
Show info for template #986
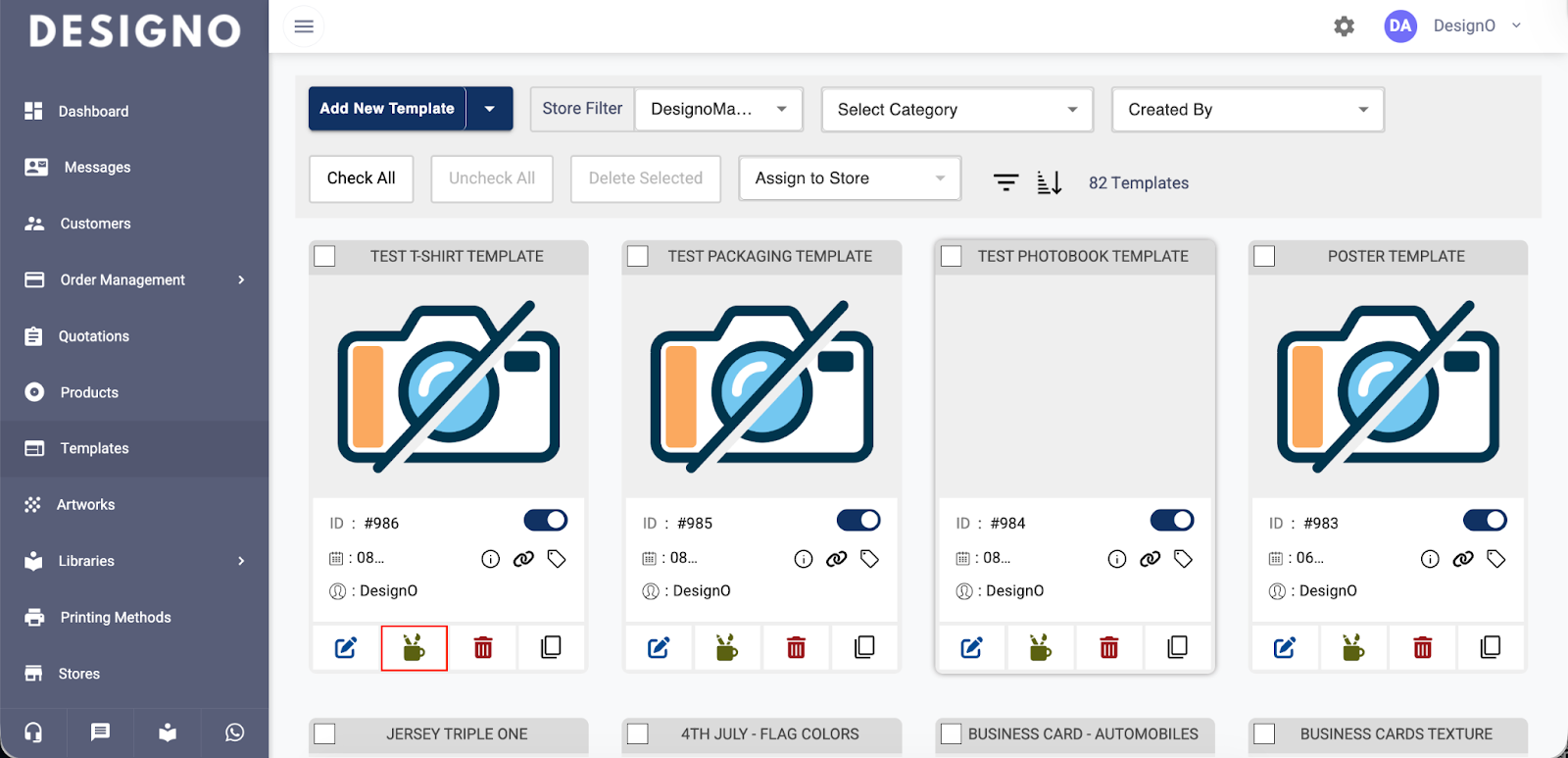(490, 559)
